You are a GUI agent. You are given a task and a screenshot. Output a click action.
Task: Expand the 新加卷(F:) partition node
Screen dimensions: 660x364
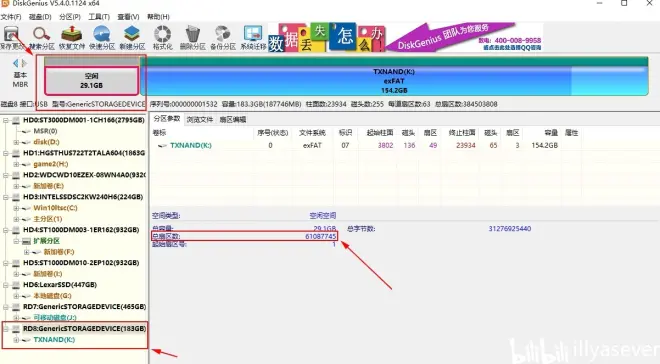[26, 252]
